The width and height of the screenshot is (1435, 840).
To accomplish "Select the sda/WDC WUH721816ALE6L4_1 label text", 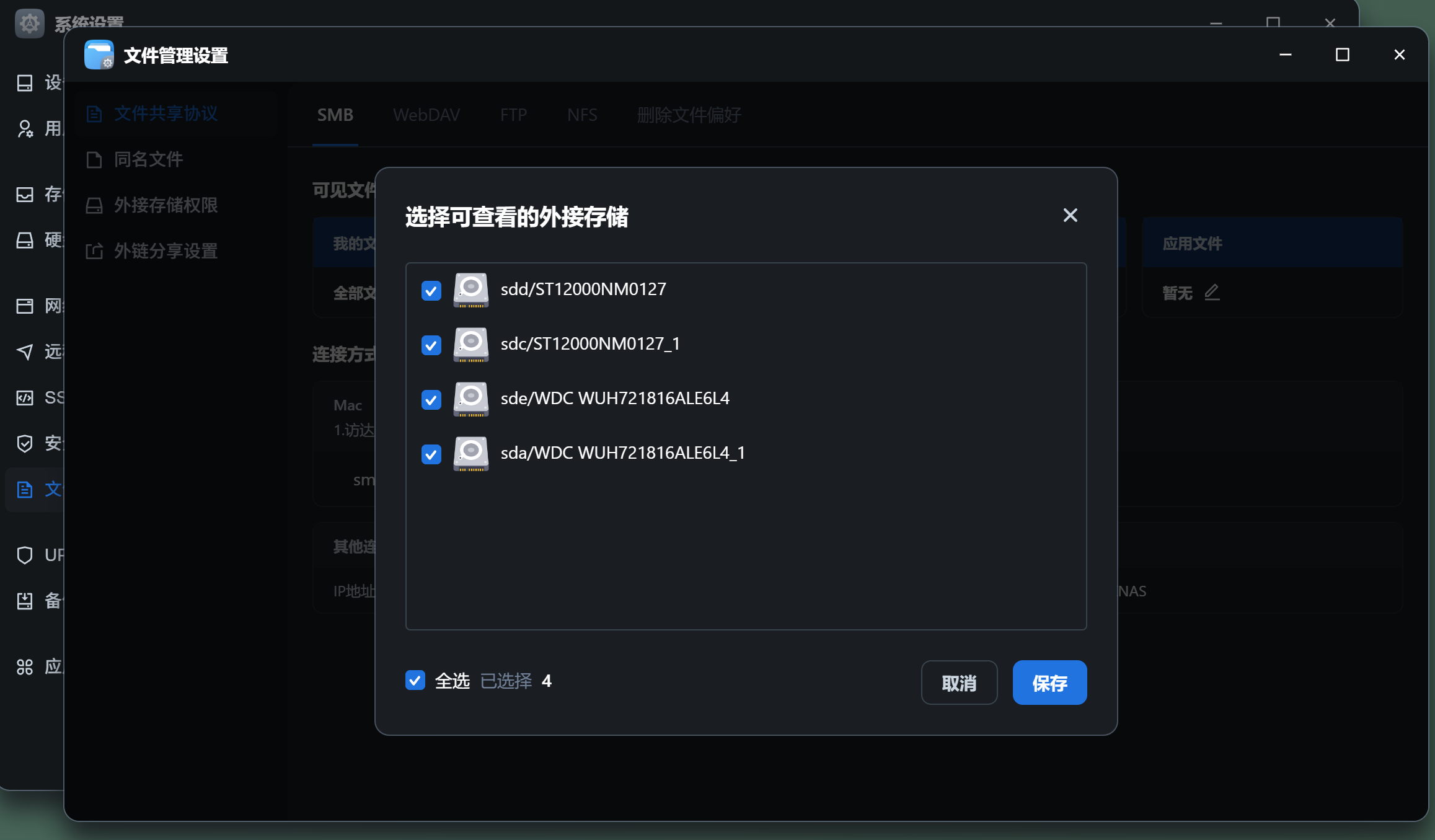I will 623,453.
